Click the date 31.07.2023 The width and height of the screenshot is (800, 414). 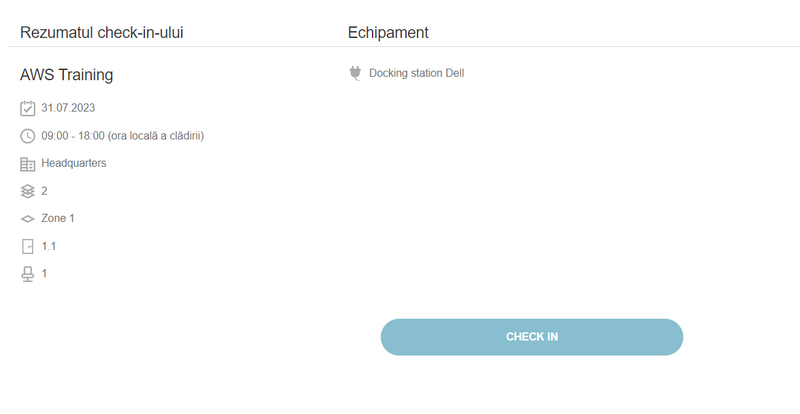tap(68, 108)
